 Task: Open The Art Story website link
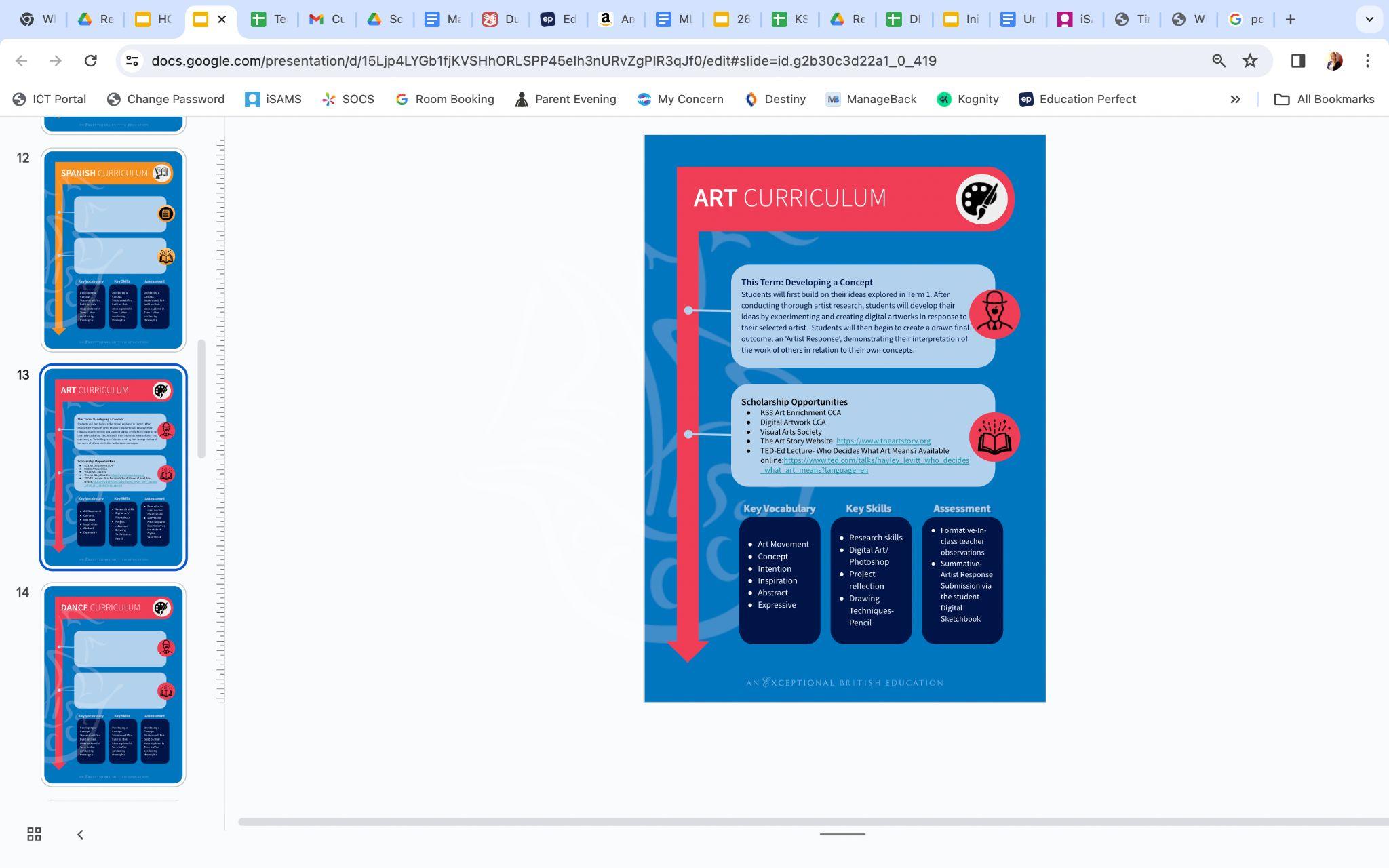point(883,441)
